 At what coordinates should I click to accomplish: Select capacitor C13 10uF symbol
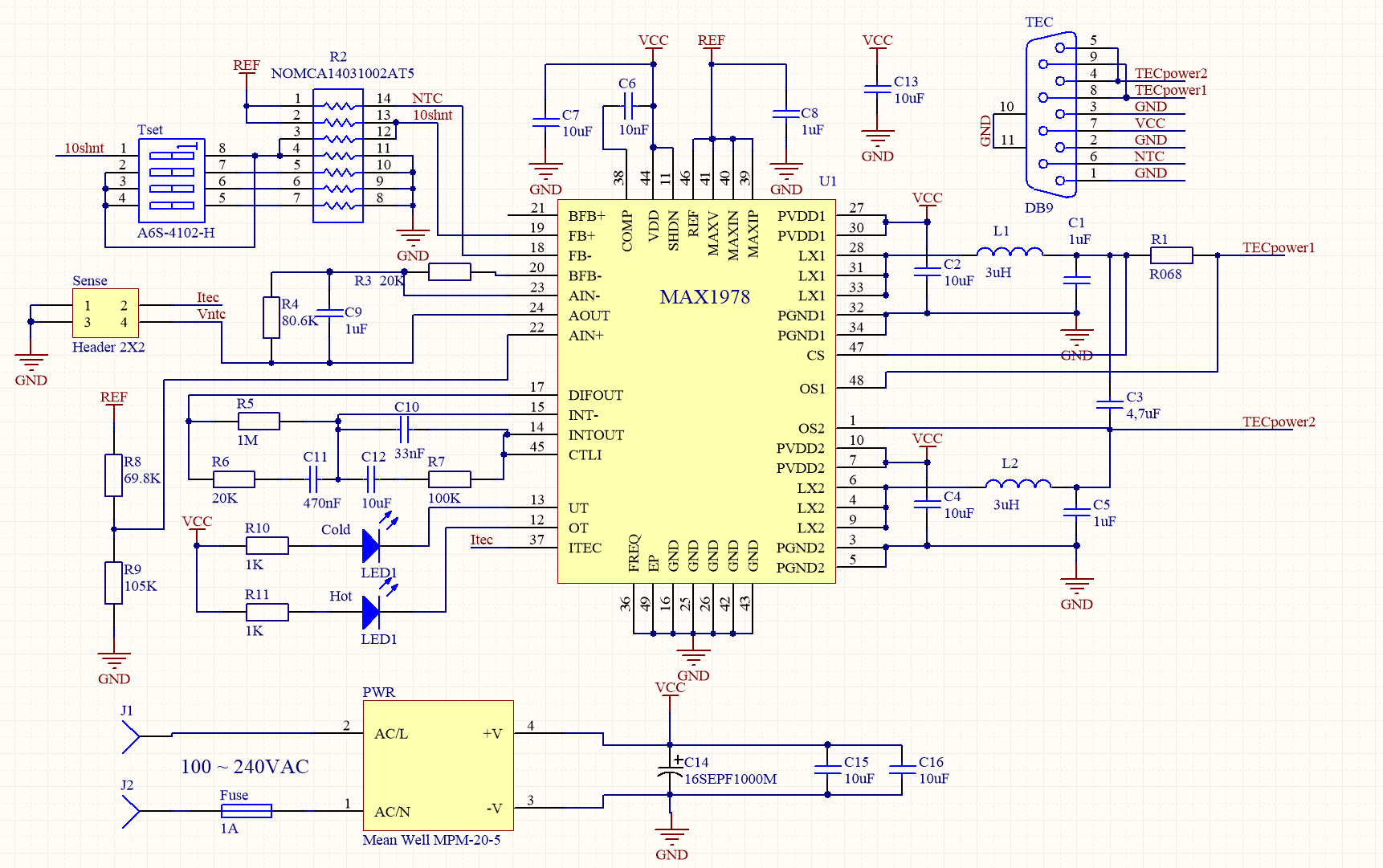coord(877,88)
